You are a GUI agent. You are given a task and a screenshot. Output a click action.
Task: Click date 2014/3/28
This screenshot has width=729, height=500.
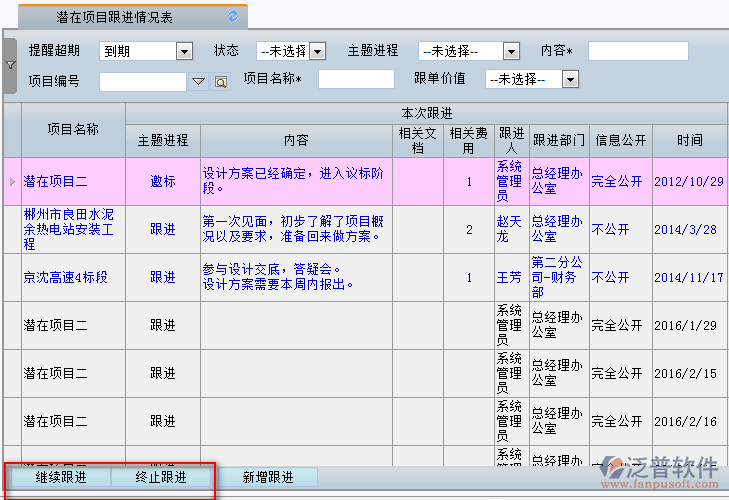pos(685,229)
